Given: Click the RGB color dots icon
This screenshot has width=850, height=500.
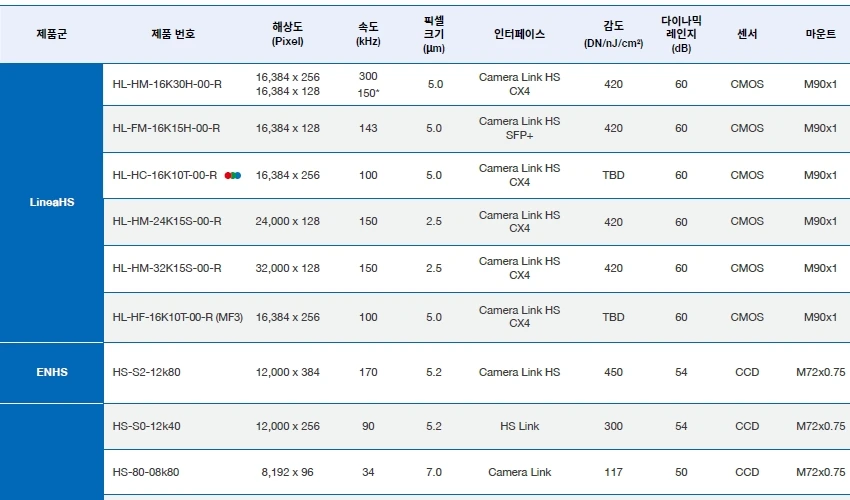Looking at the screenshot, I should (x=233, y=175).
